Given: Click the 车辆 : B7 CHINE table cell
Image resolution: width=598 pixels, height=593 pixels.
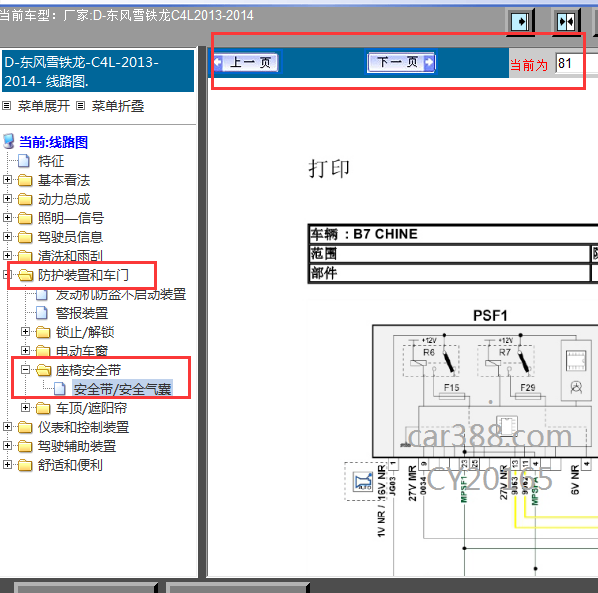Looking at the screenshot, I should click(453, 234).
